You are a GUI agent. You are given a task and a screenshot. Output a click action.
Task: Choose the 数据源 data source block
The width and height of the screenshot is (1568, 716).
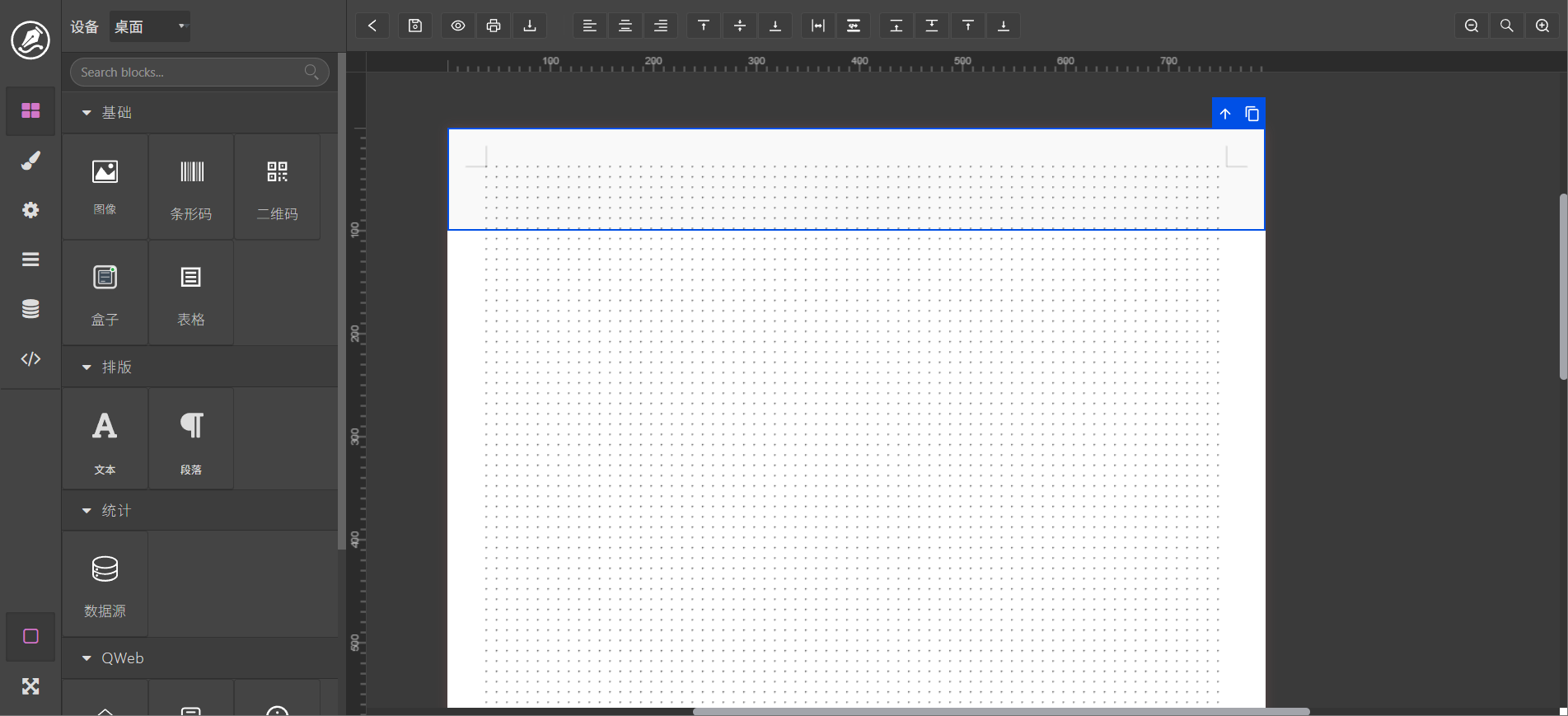coord(105,584)
